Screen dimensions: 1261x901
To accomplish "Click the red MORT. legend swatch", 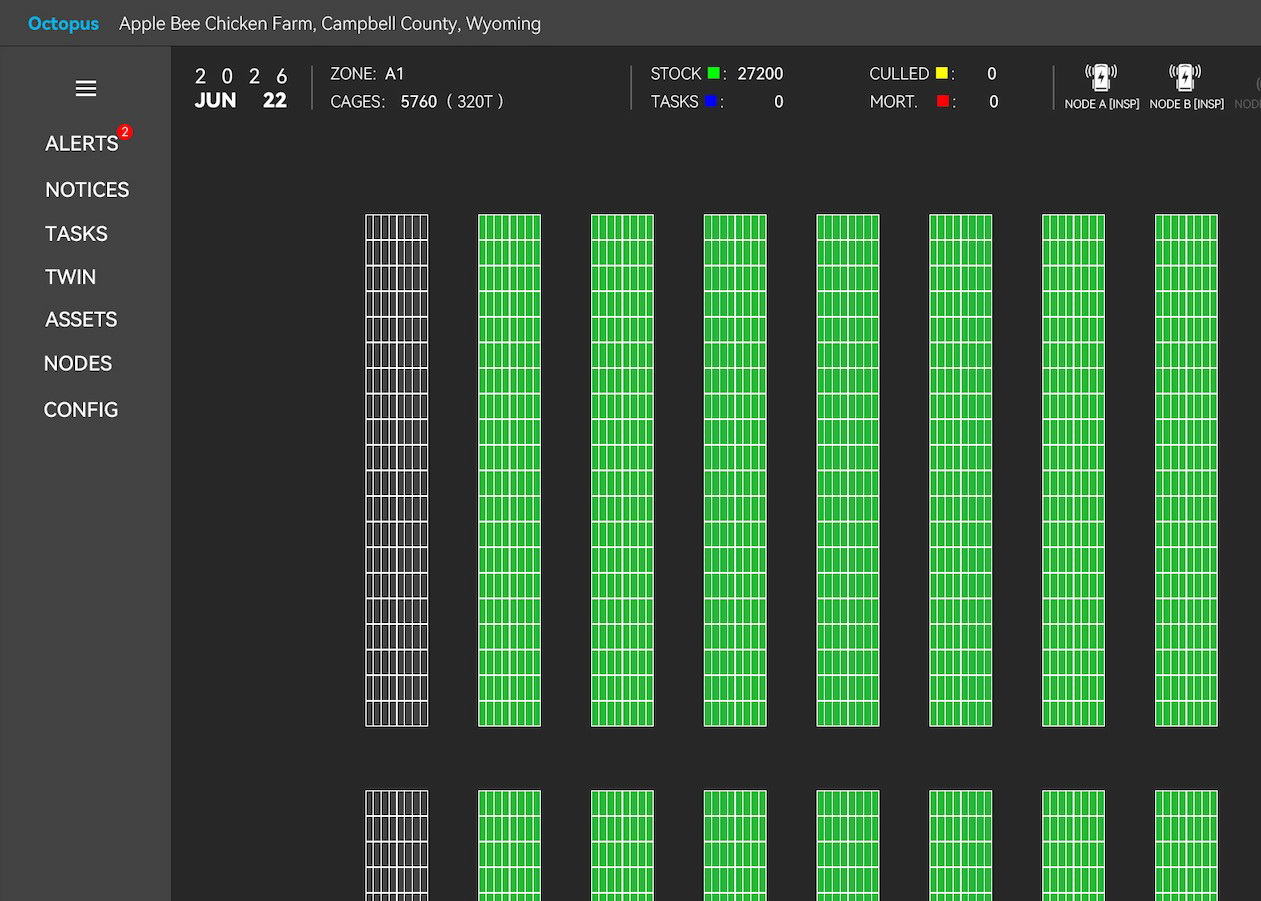I will (943, 101).
